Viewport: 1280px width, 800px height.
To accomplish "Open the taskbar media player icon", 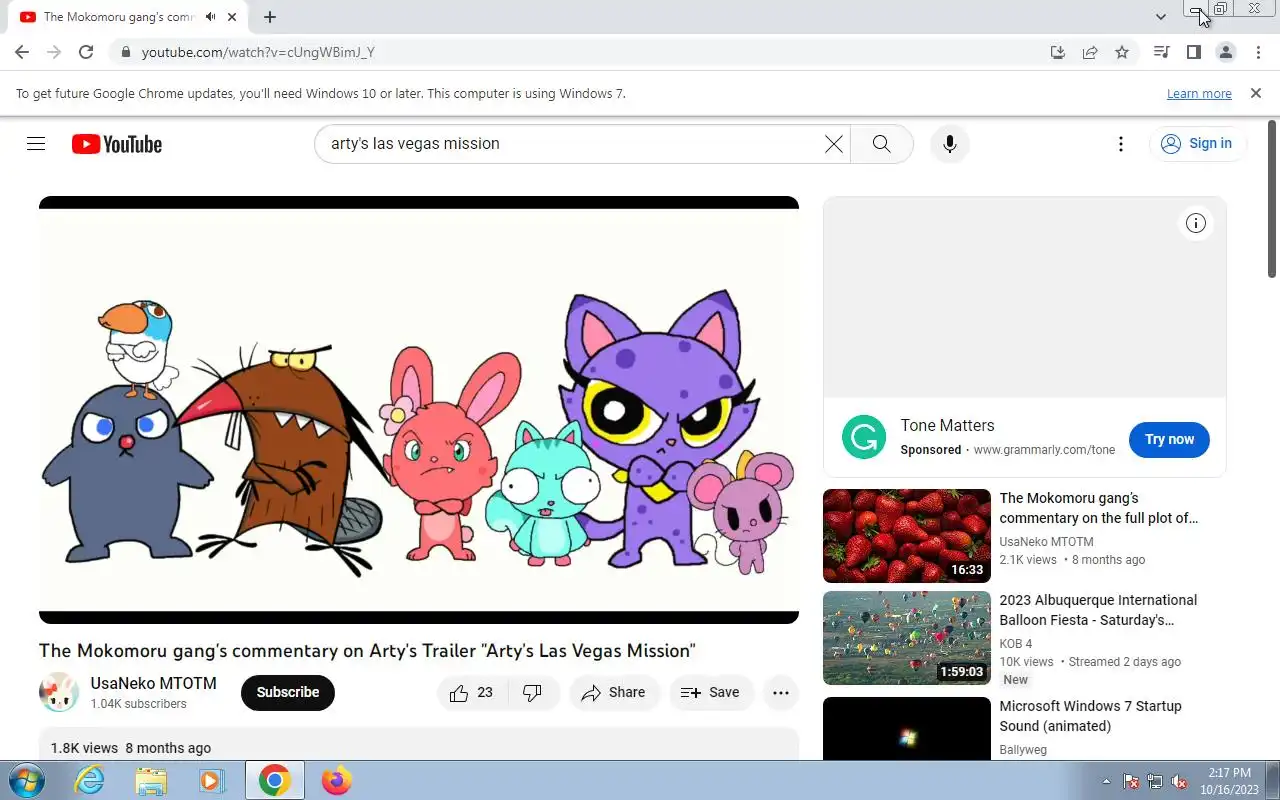I will (211, 780).
